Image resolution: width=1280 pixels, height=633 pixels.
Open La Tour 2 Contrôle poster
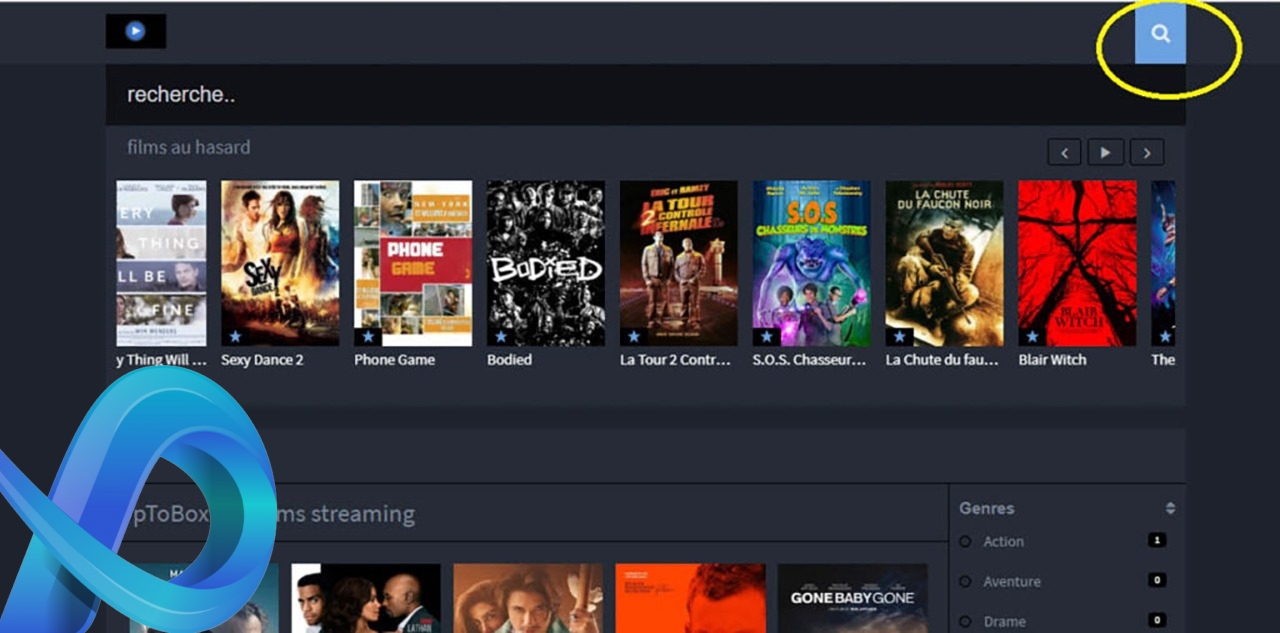(679, 263)
